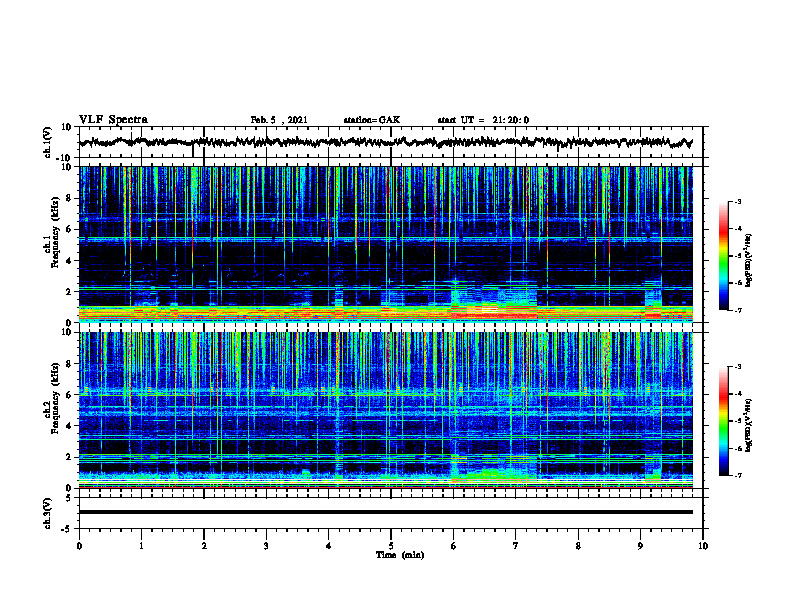
Task: Click the green emission patch near minute 6.5 in ch.2 spectrogram
Action: pyautogui.click(x=492, y=474)
